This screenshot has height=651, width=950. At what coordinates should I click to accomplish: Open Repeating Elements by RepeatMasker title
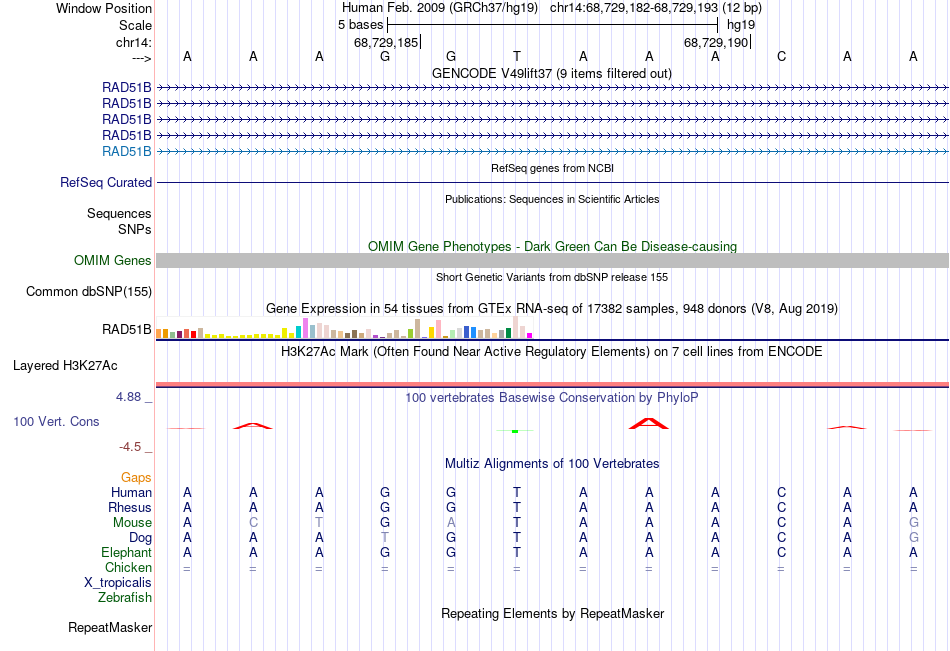point(553,613)
